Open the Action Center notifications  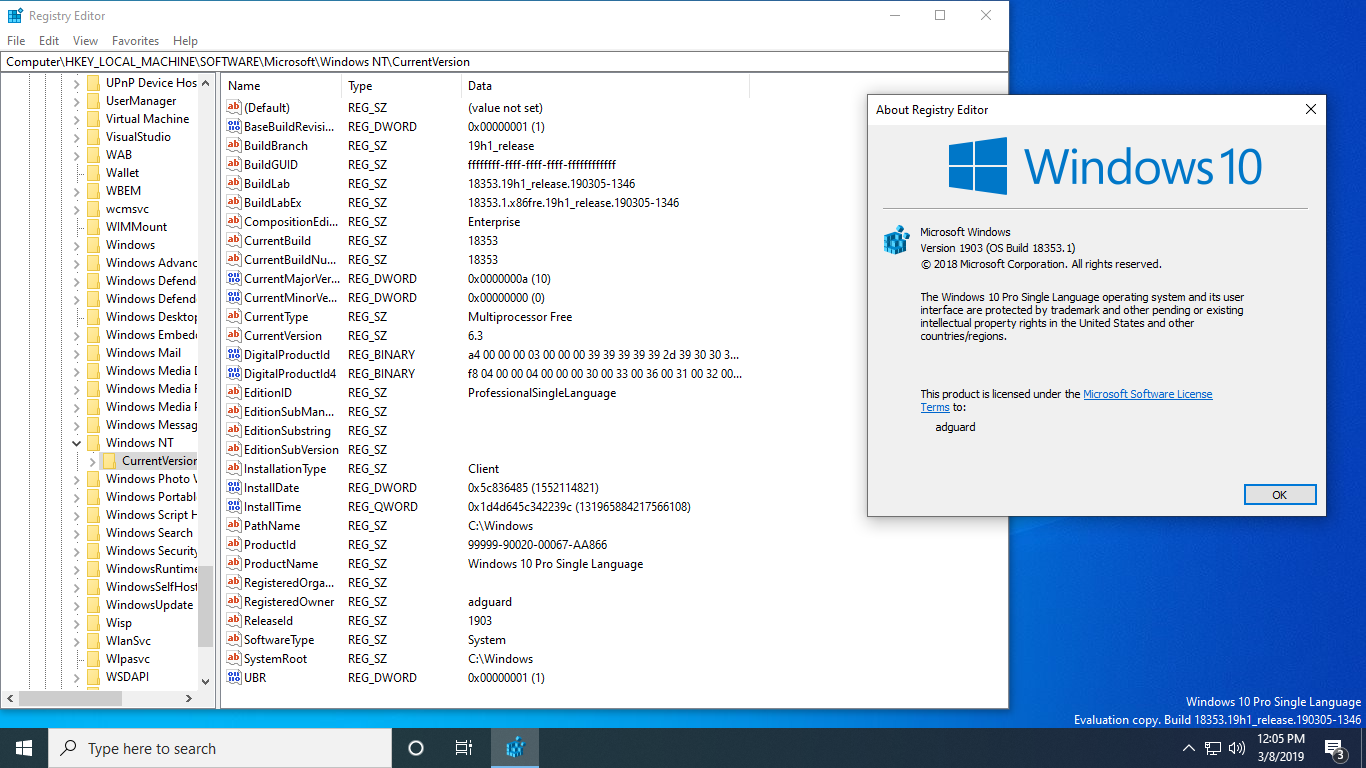pos(1335,748)
